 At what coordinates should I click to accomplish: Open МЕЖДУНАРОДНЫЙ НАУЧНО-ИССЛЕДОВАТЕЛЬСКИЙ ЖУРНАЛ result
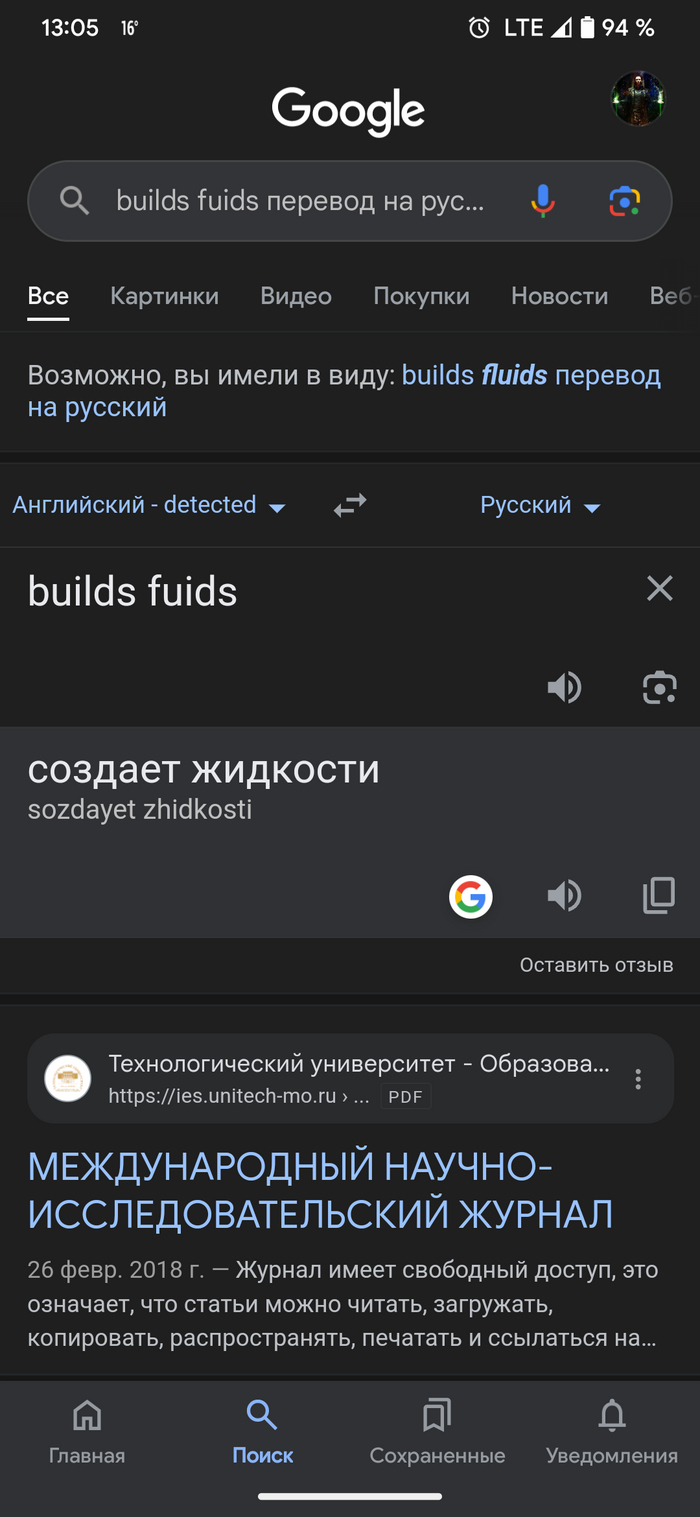[x=320, y=1190]
